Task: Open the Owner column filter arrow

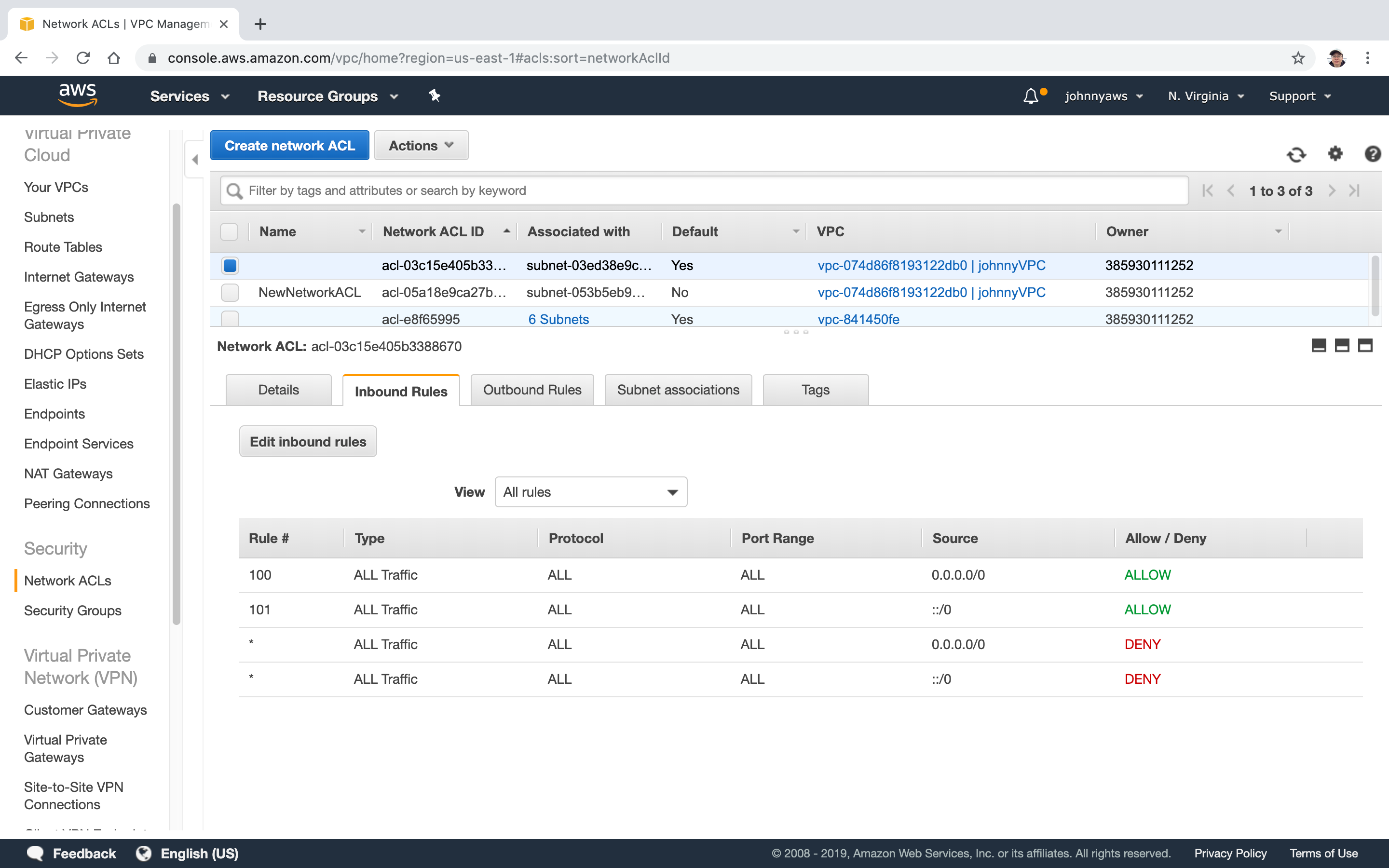Action: 1278,232
